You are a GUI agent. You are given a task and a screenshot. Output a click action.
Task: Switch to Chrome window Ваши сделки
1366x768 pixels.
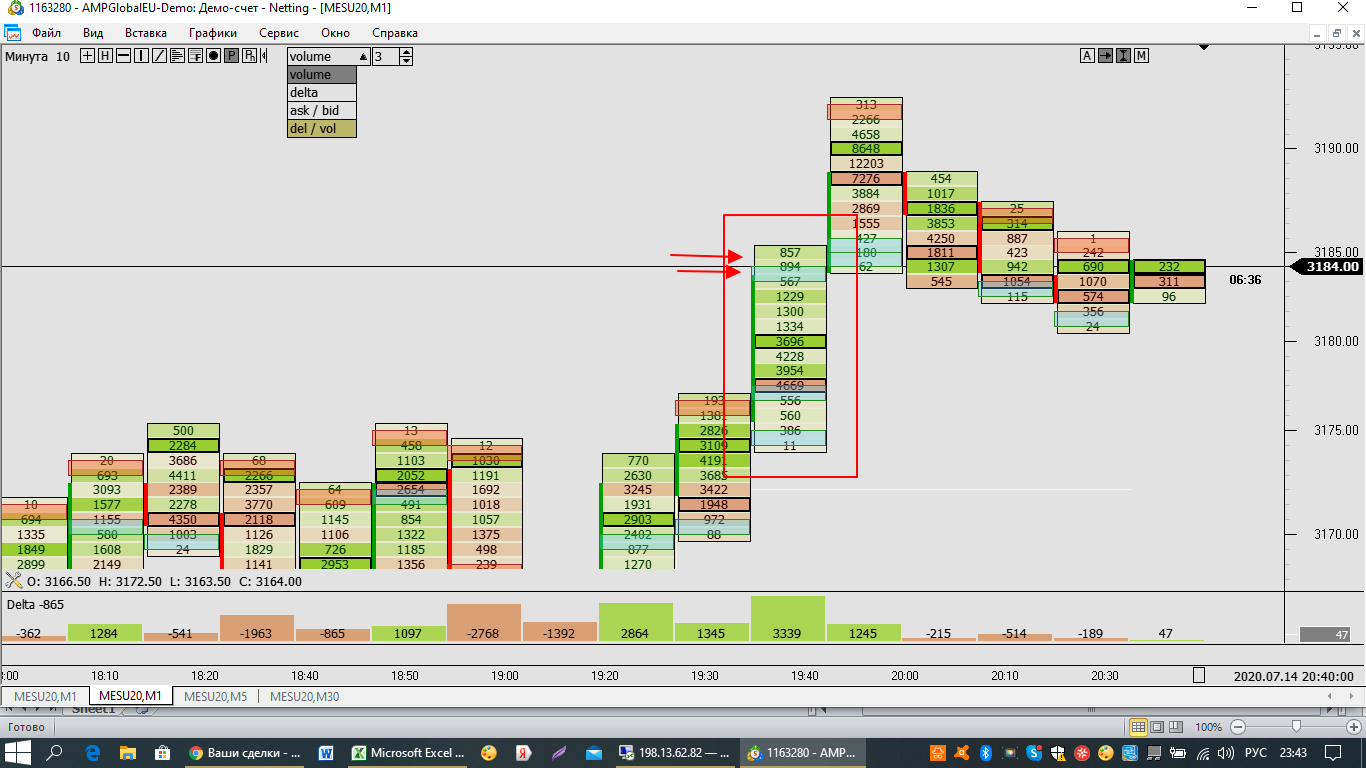245,753
